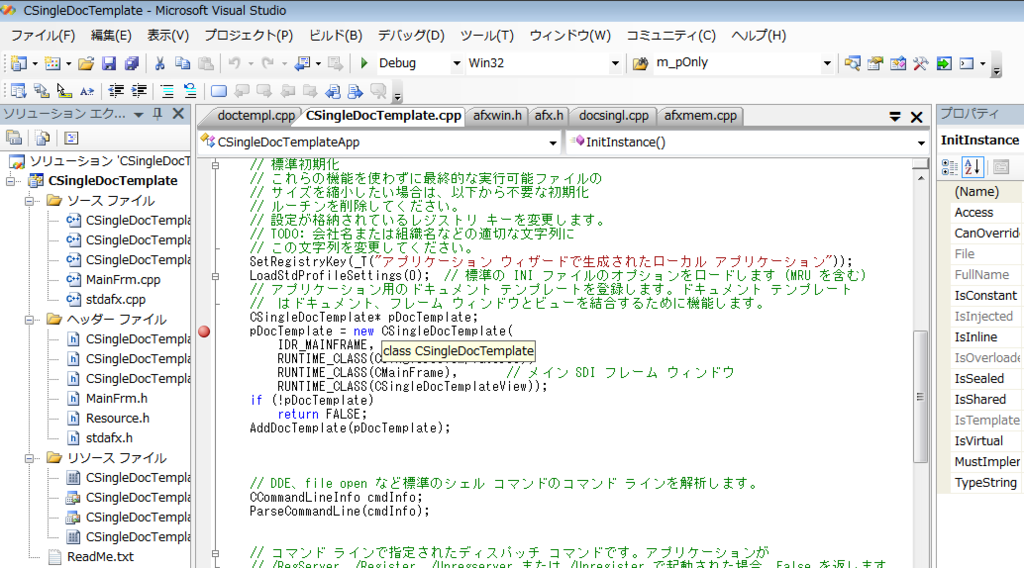The height and width of the screenshot is (568, 1024).
Task: Save the current file with the floppy icon
Action: click(109, 63)
